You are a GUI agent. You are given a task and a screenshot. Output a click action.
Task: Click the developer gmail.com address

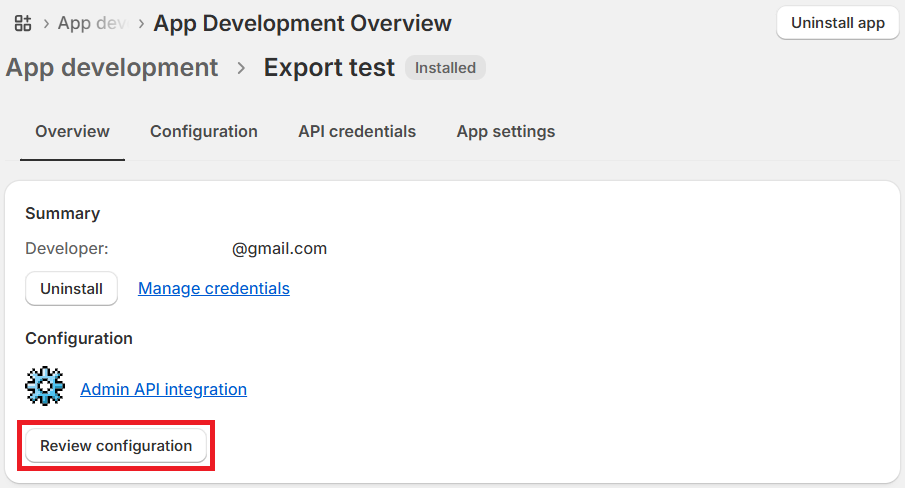[279, 249]
